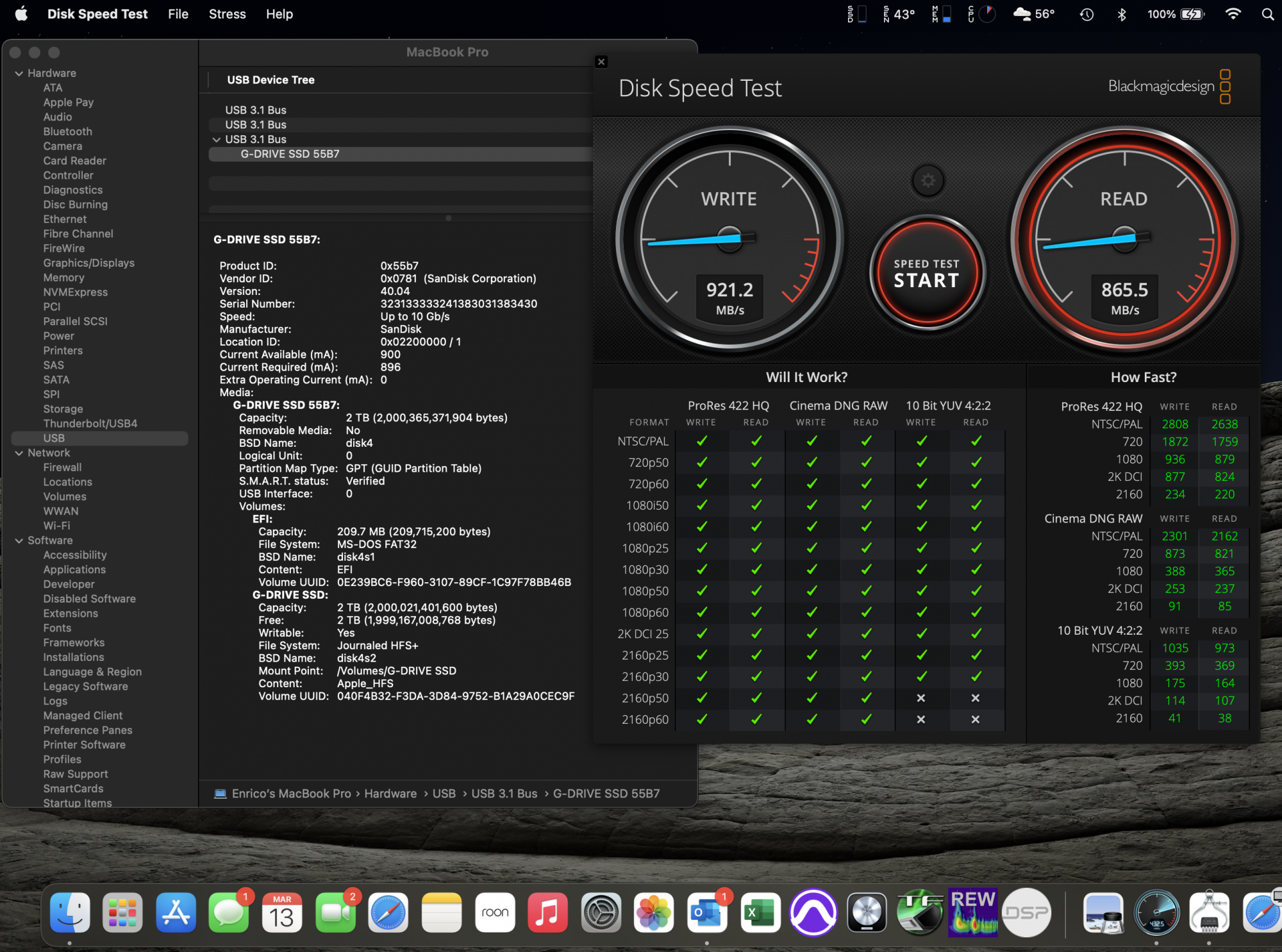Image resolution: width=1282 pixels, height=952 pixels.
Task: Open the Disk Speed Test settings gear
Action: pos(928,181)
